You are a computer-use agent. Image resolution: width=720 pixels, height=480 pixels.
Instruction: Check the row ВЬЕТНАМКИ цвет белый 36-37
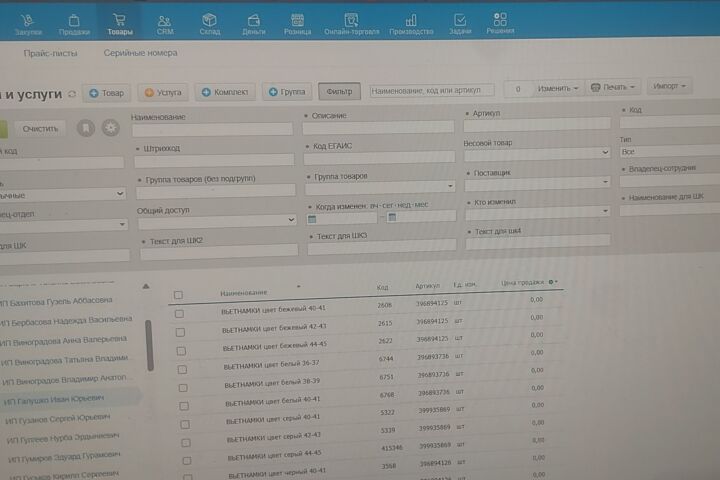pyautogui.click(x=182, y=369)
